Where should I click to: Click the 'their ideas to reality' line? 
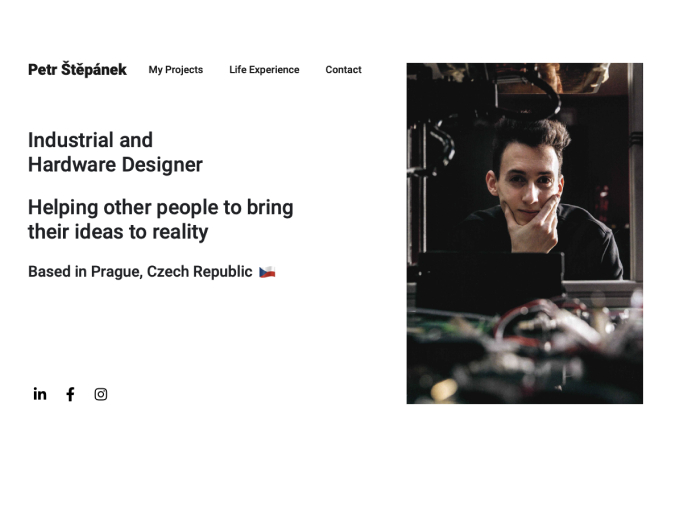coord(118,232)
